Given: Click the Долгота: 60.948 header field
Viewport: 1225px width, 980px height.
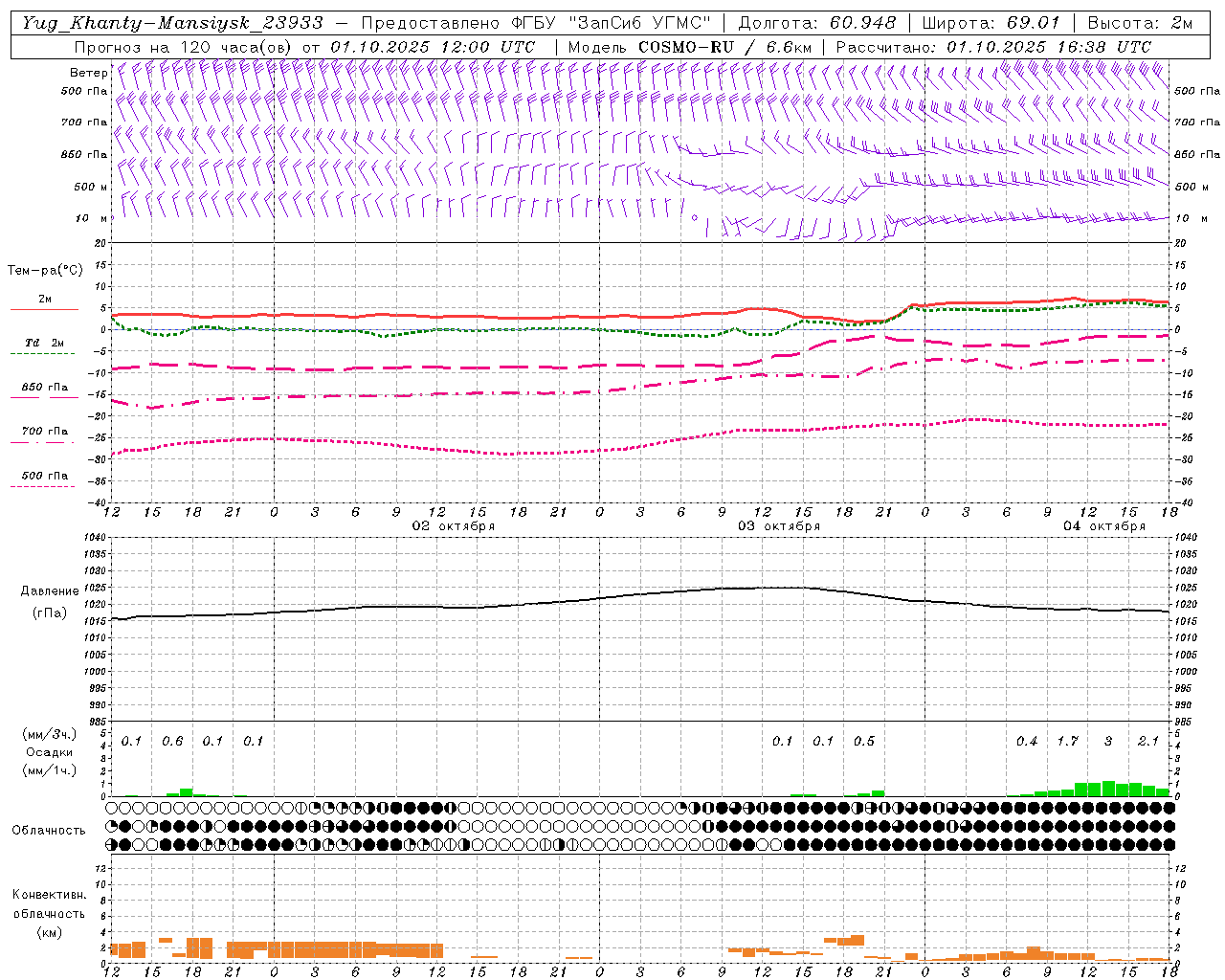Looking at the screenshot, I should [x=816, y=23].
